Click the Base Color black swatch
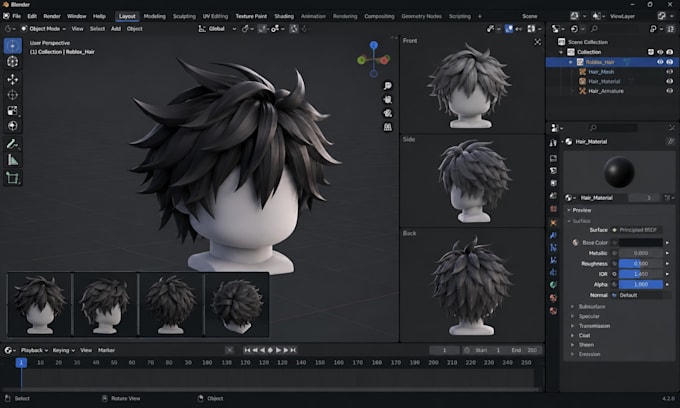Image resolution: width=680 pixels, height=408 pixels. pyautogui.click(x=641, y=243)
